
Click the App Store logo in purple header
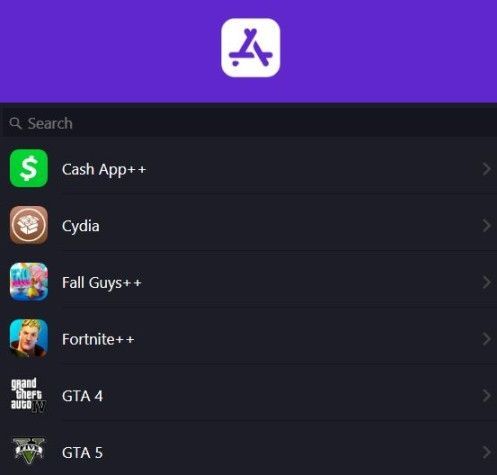tap(251, 48)
